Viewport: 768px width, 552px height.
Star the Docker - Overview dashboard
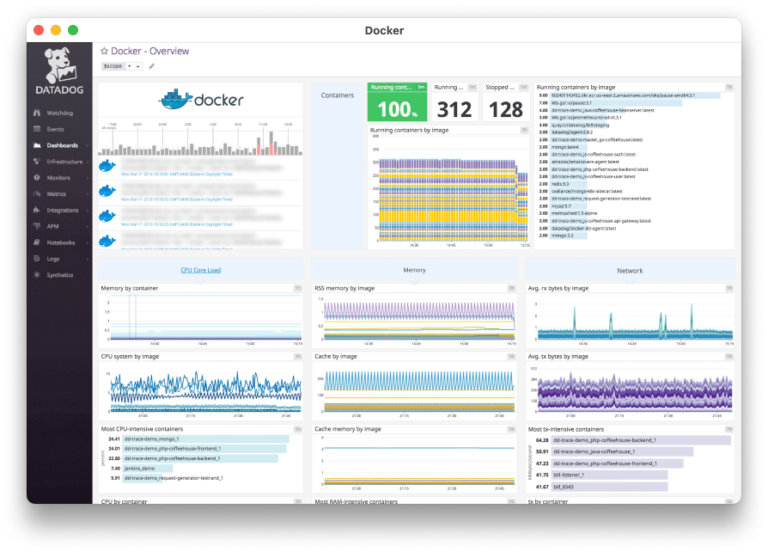click(x=104, y=51)
